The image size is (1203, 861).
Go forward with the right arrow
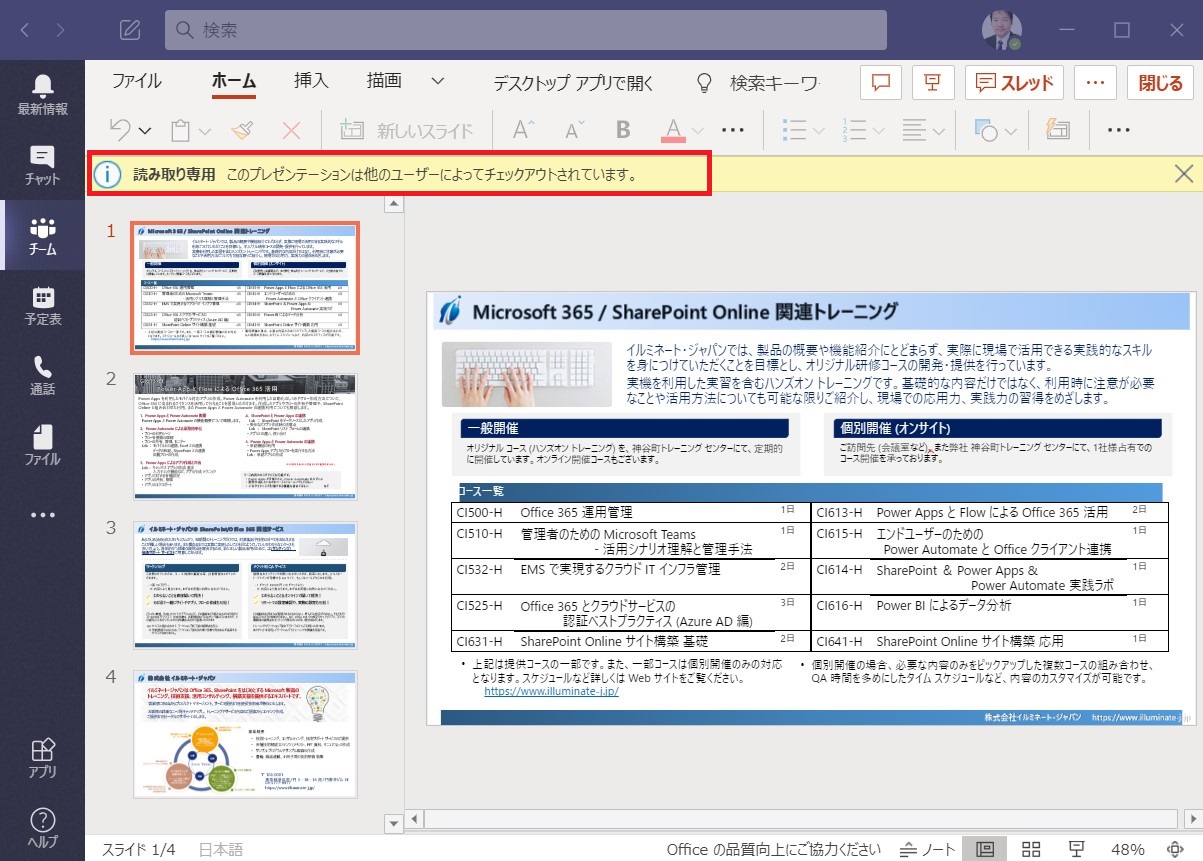(60, 30)
